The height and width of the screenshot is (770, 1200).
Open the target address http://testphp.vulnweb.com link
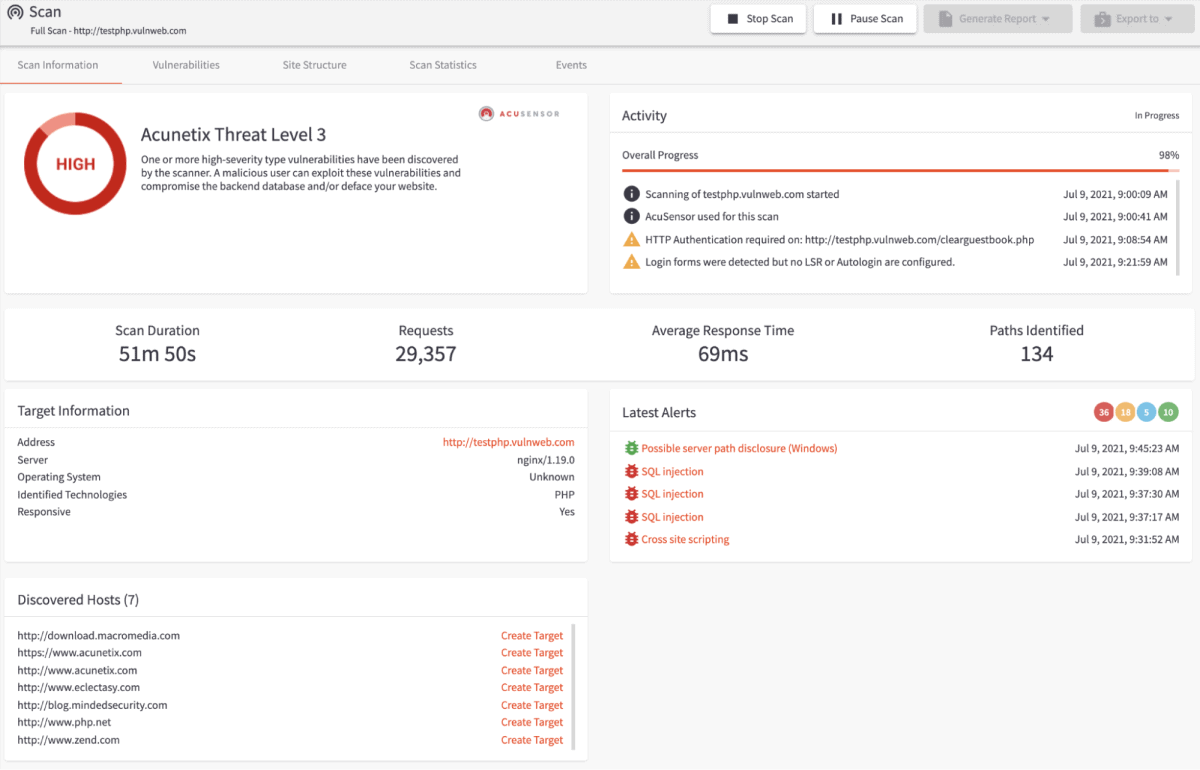click(x=509, y=442)
